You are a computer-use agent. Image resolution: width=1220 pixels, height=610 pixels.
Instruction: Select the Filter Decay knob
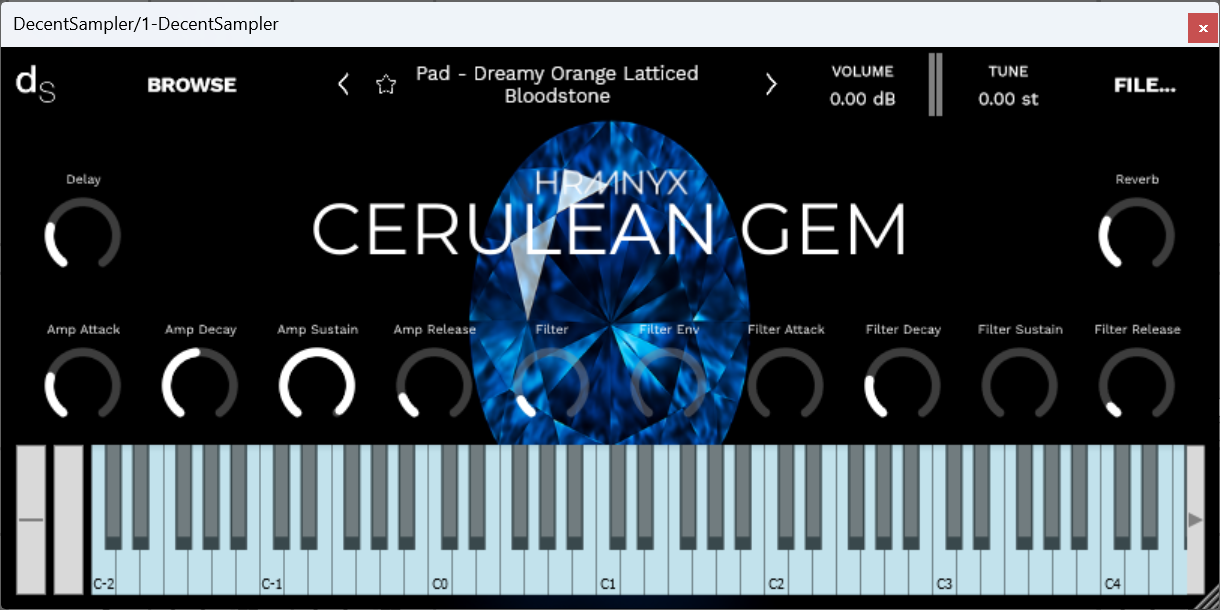click(902, 385)
